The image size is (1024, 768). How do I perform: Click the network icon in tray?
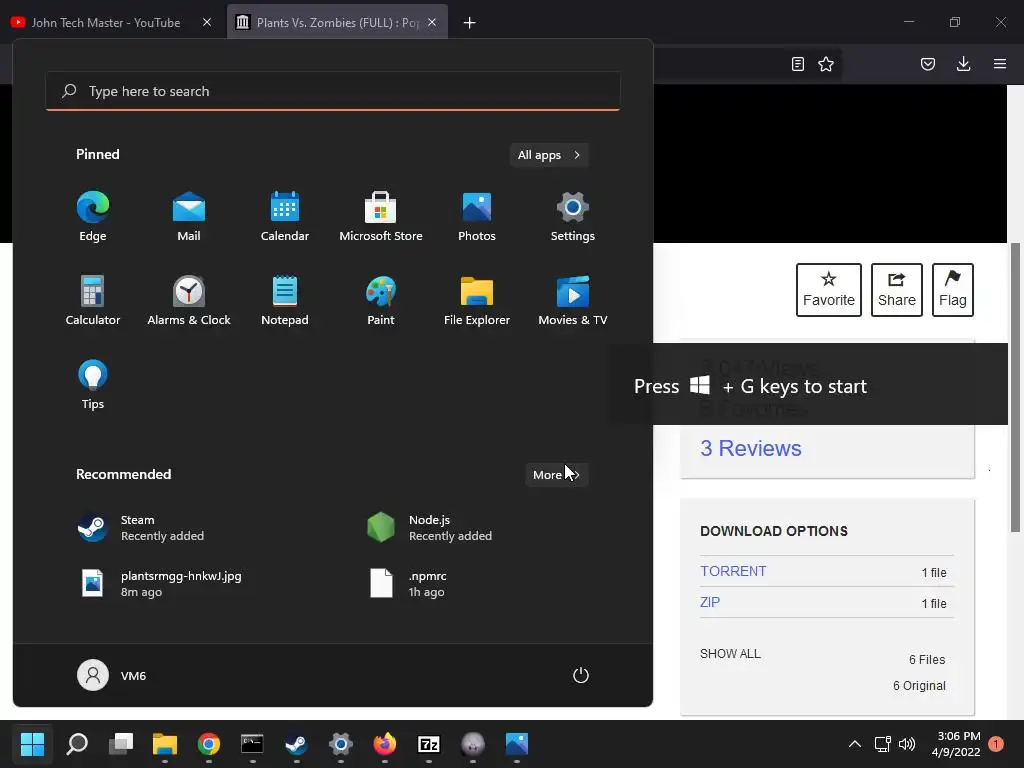click(x=882, y=744)
